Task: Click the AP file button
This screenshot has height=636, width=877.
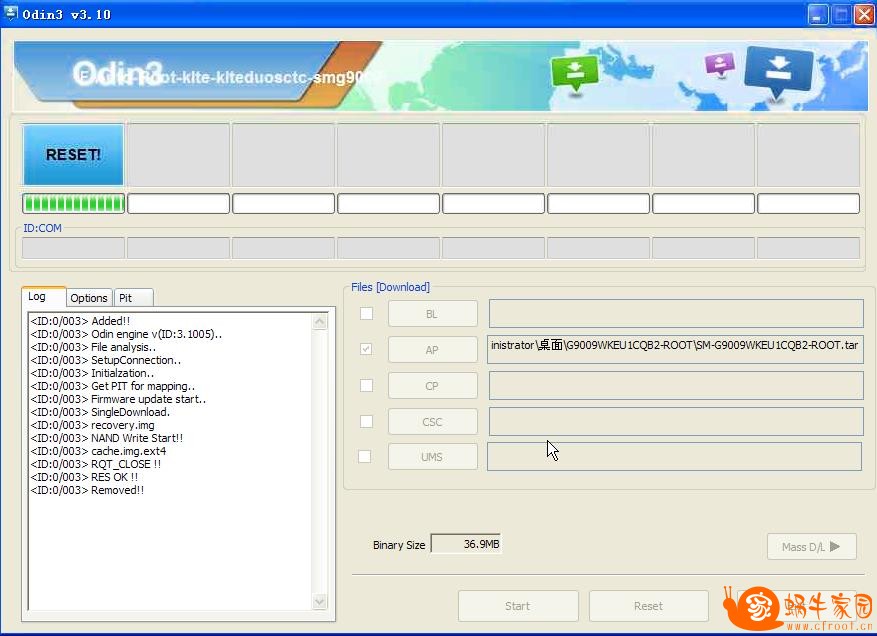Action: pos(433,350)
